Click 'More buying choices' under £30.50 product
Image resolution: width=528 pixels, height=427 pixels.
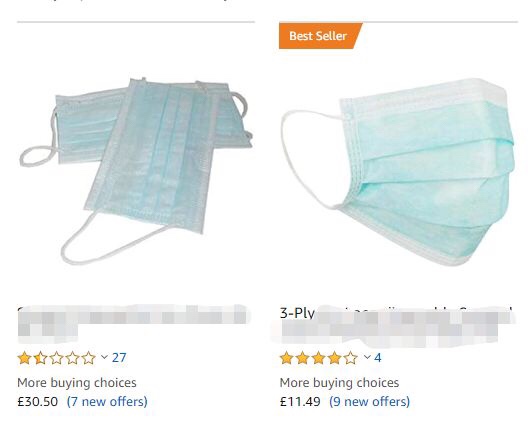point(77,383)
